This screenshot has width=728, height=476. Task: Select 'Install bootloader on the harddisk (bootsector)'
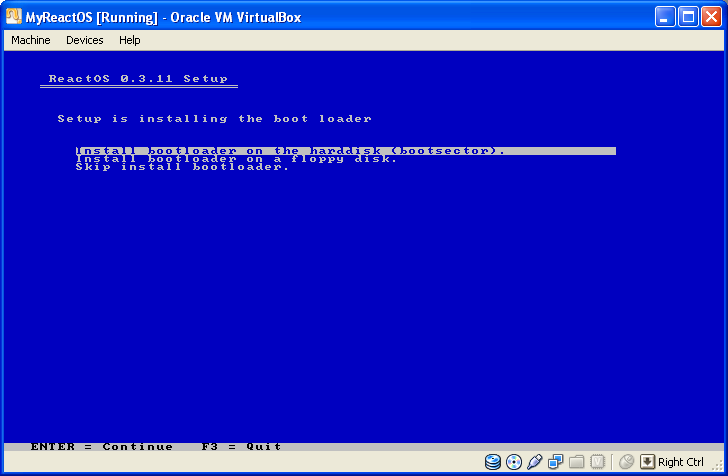point(346,151)
